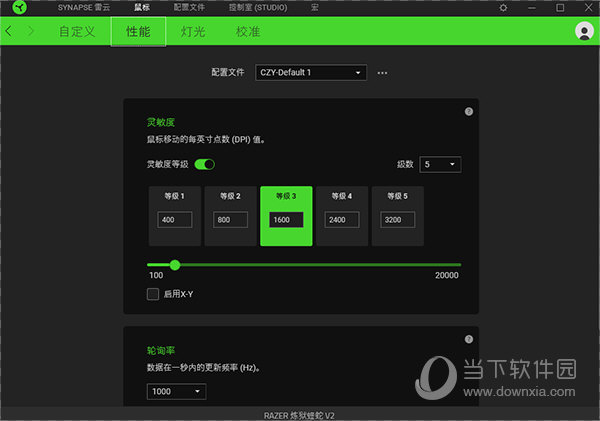Toggle the 灵敏度等级 switch
This screenshot has width=600, height=421.
(x=205, y=164)
